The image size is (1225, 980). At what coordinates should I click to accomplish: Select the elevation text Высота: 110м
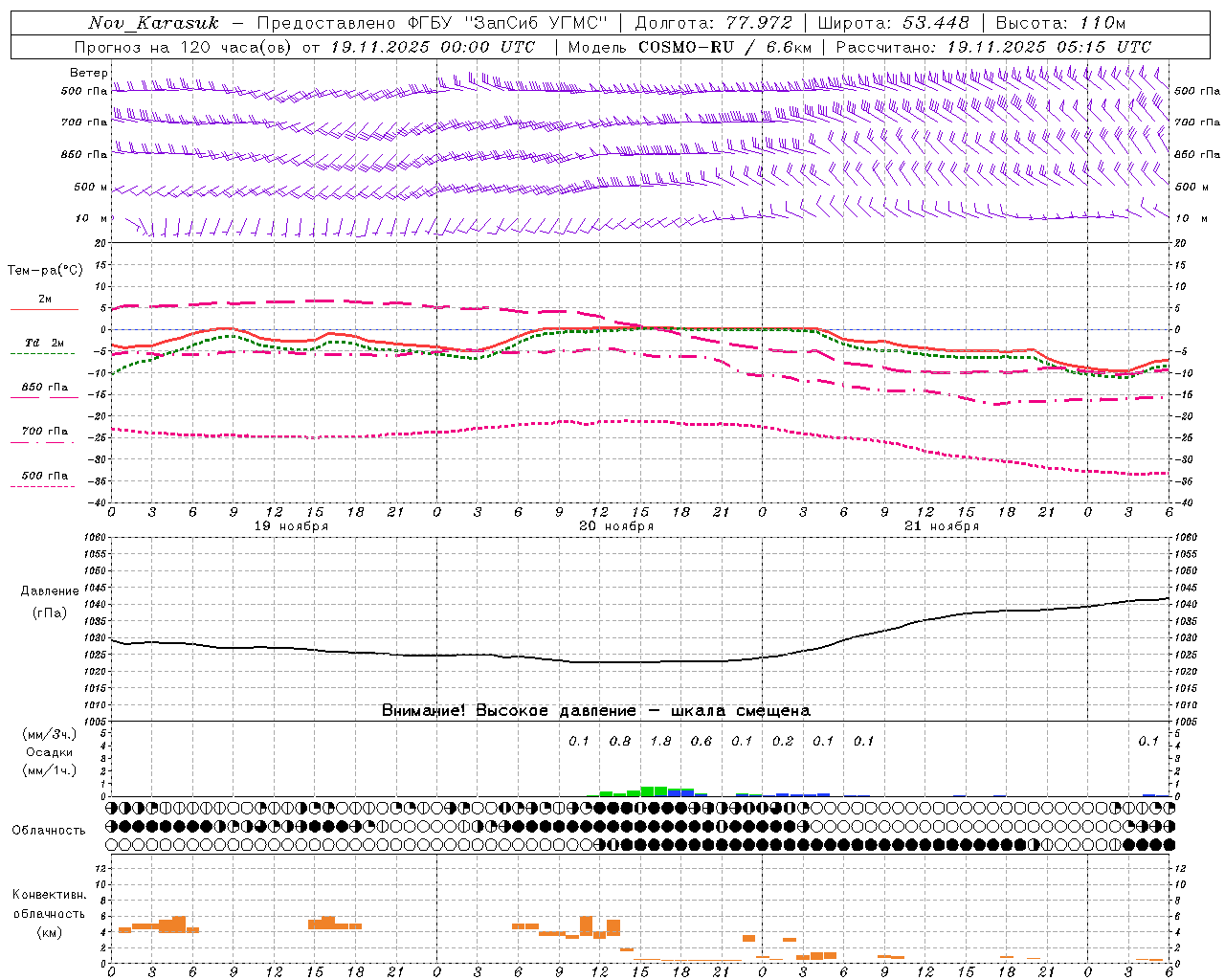point(1060,23)
